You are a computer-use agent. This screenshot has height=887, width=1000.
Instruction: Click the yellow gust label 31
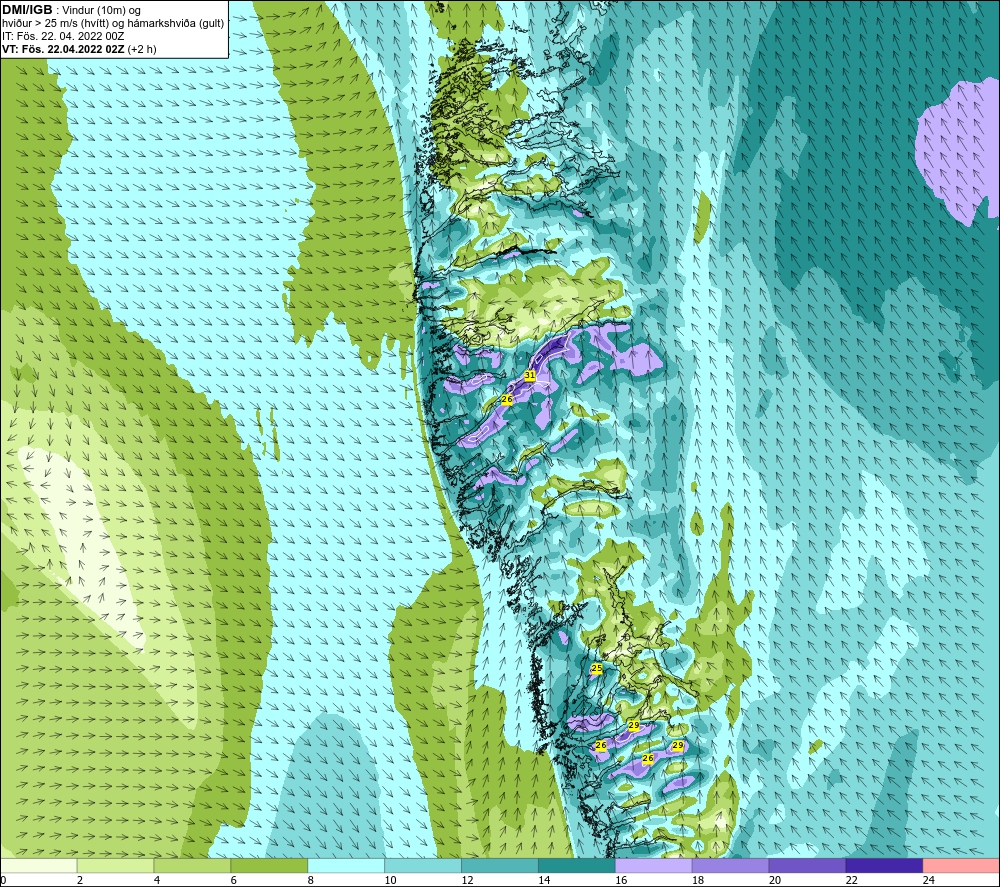529,376
